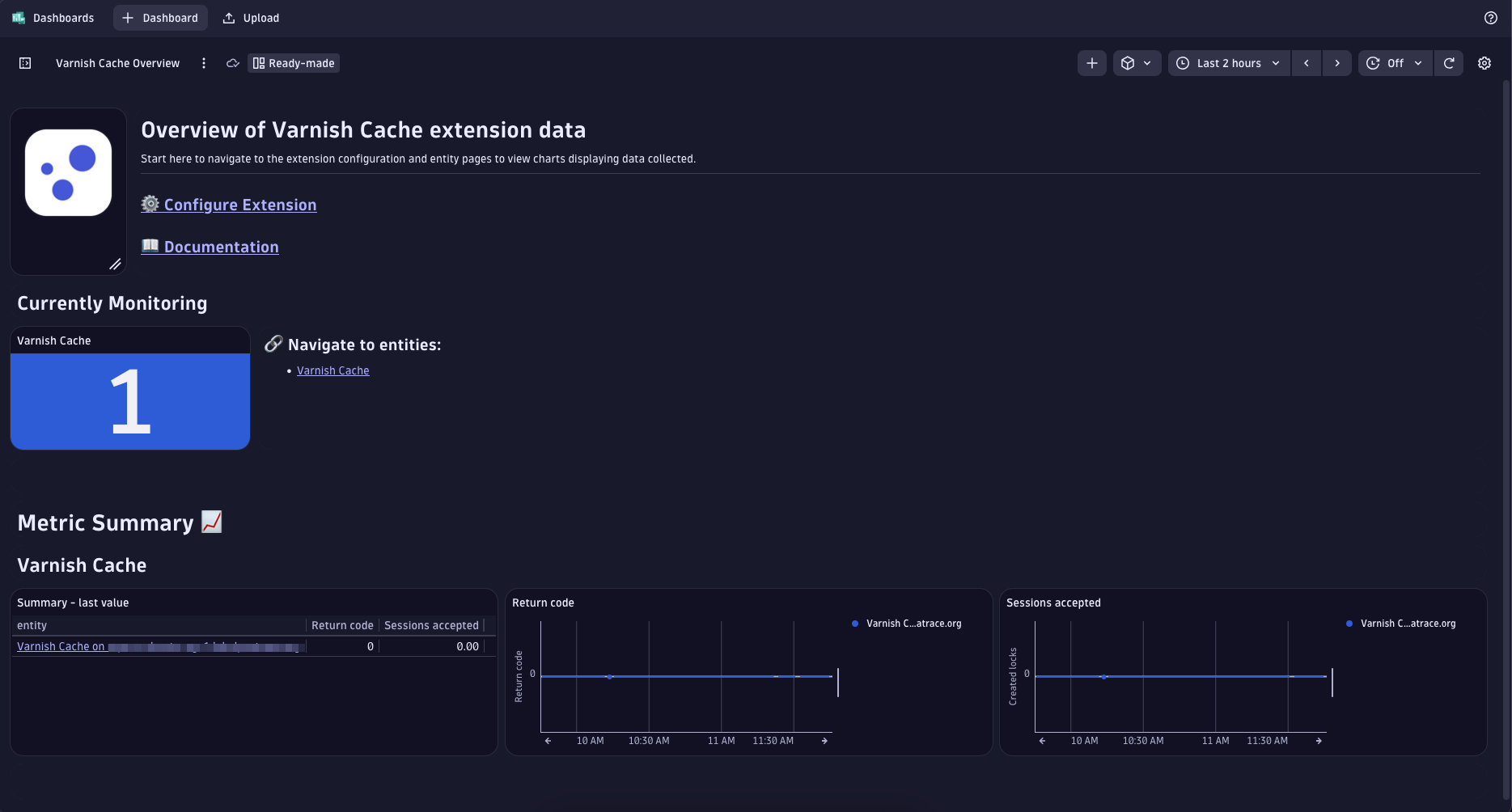Click the help question mark icon
1512x812 pixels.
tap(1491, 17)
